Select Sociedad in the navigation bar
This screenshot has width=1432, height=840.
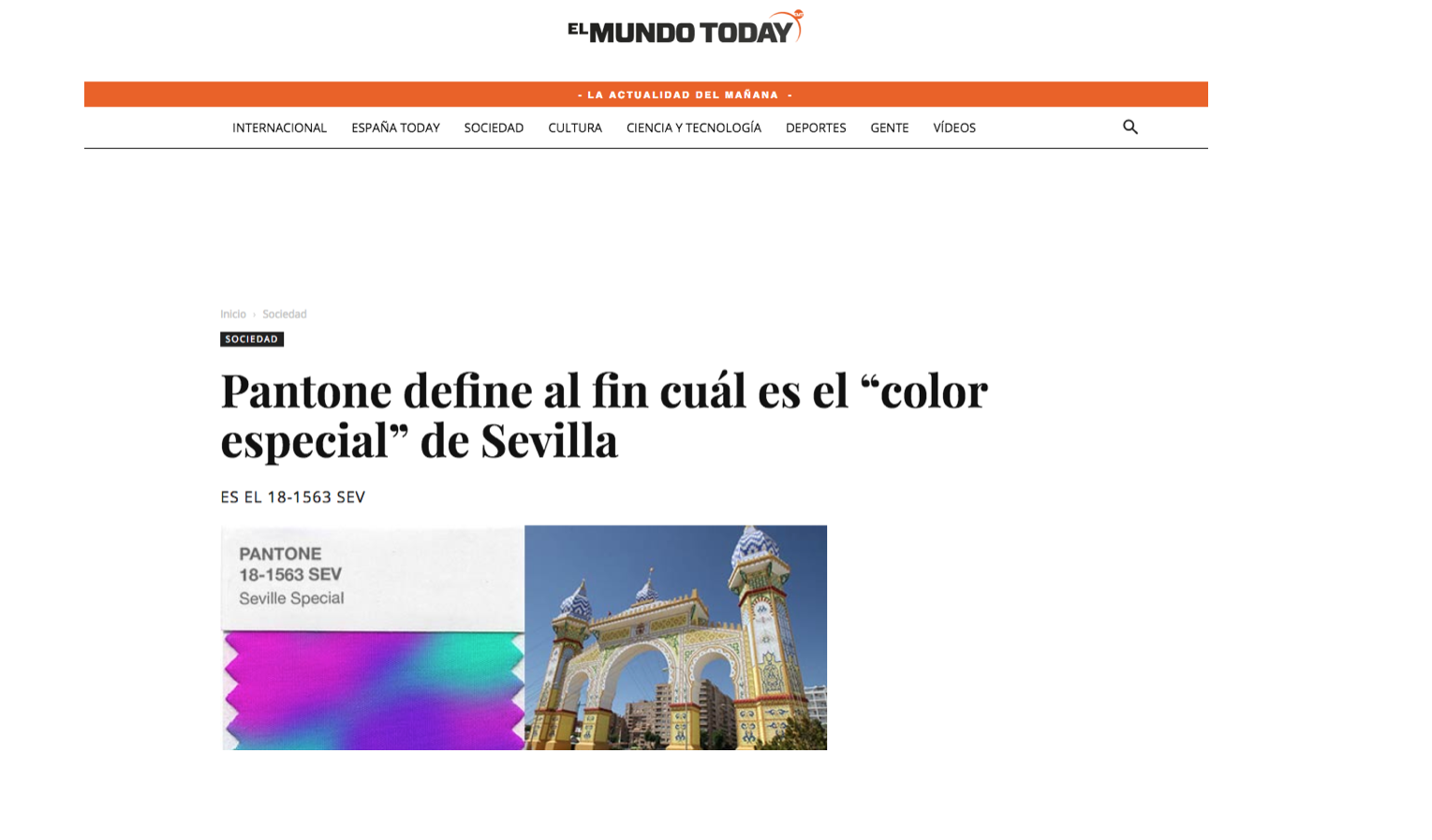click(494, 128)
